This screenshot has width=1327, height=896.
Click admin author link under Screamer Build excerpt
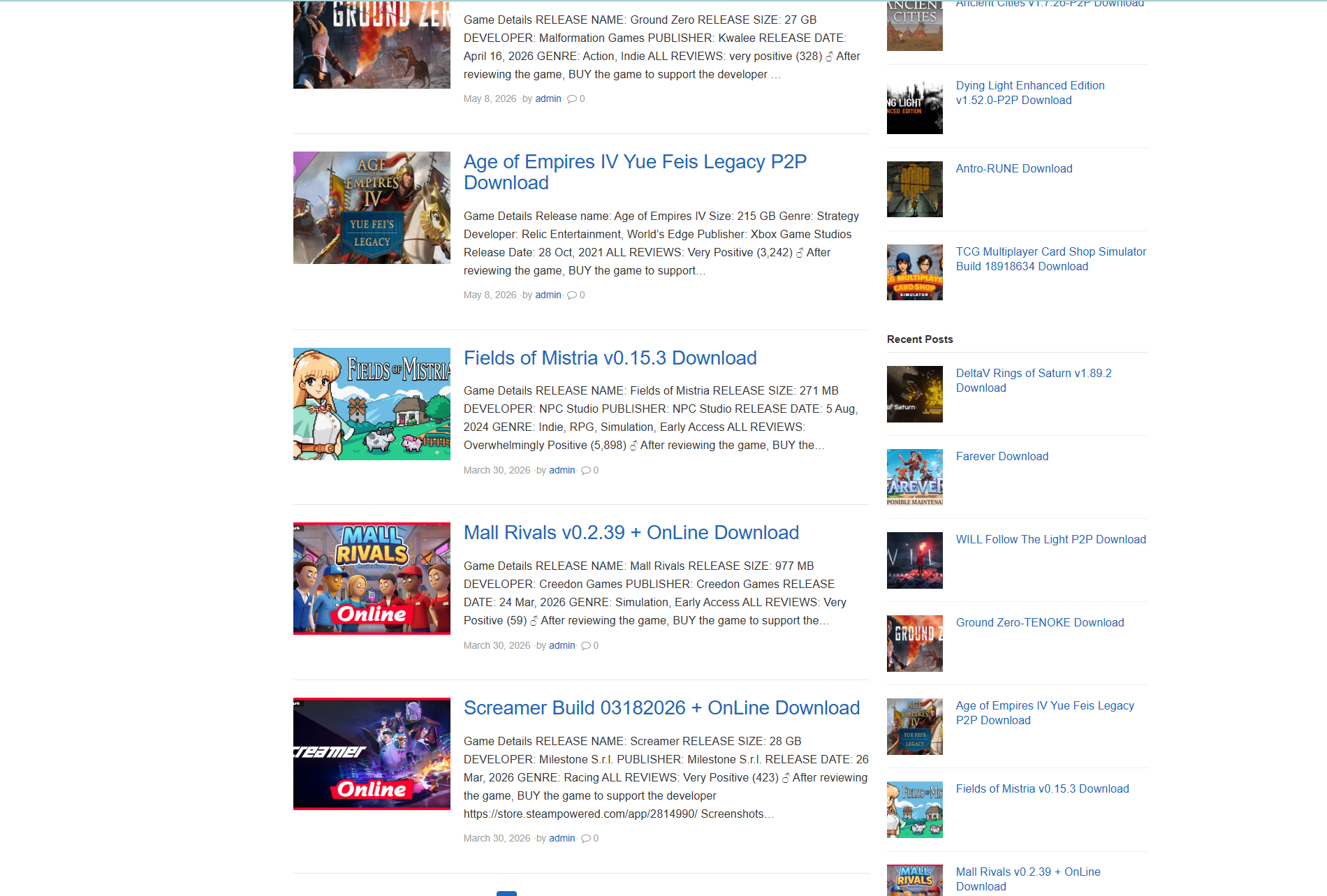[x=562, y=839]
